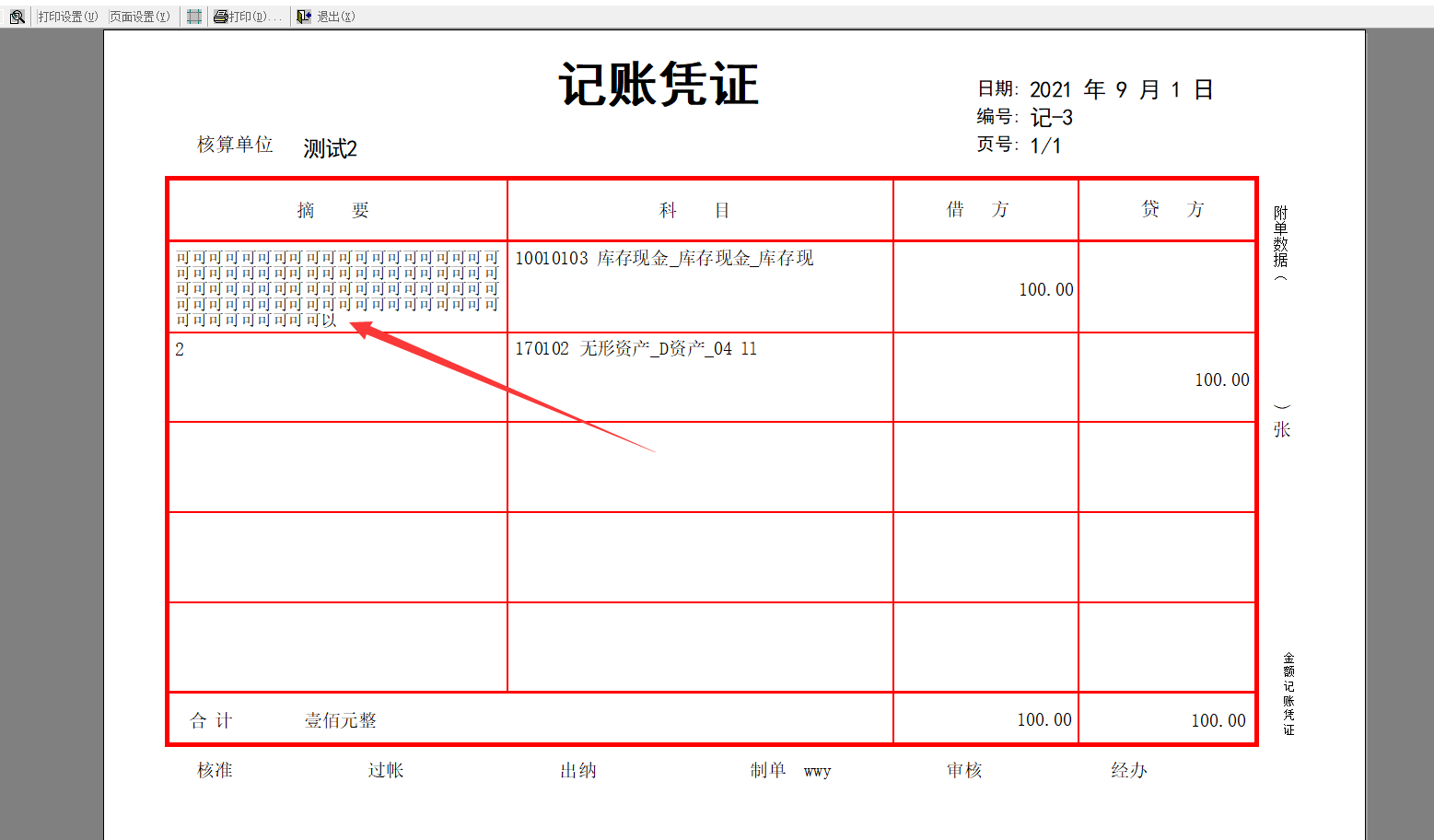The width and height of the screenshot is (1434, 840).
Task: Click the 科 目 column header
Action: (695, 210)
